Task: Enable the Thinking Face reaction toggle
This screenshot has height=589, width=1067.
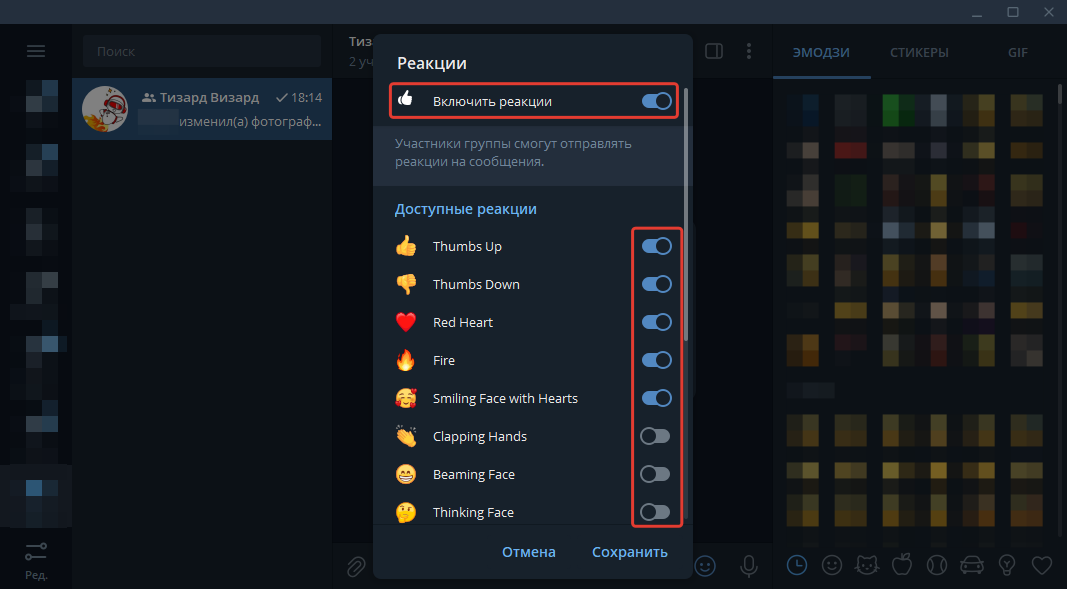Action: (x=655, y=512)
